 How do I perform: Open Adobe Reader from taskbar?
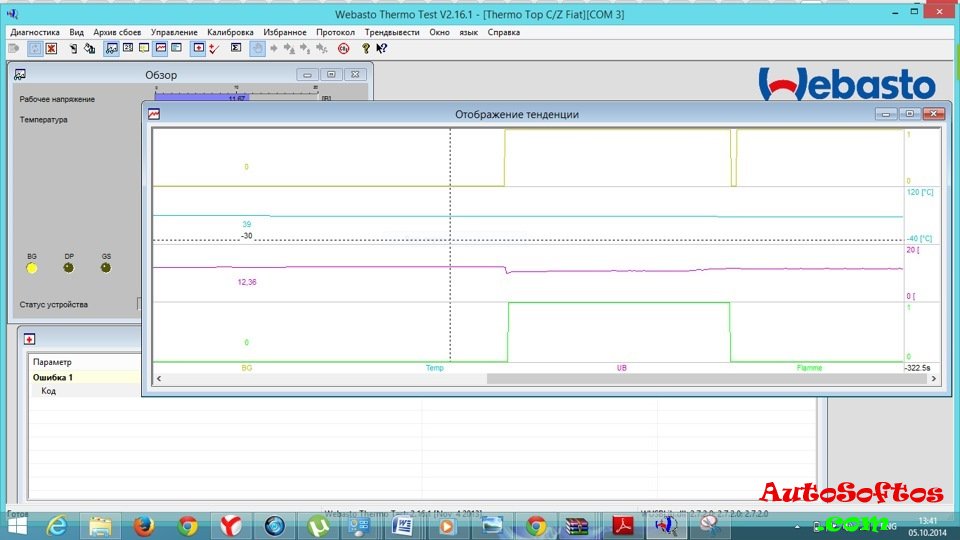pos(623,526)
